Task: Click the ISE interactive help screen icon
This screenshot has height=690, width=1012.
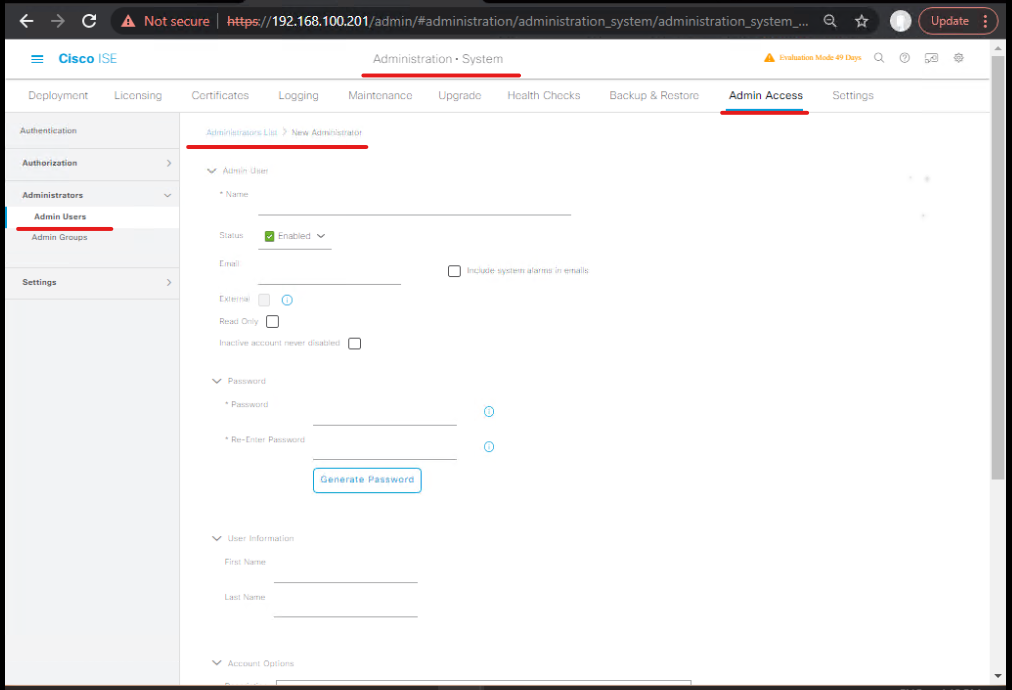Action: [x=931, y=58]
